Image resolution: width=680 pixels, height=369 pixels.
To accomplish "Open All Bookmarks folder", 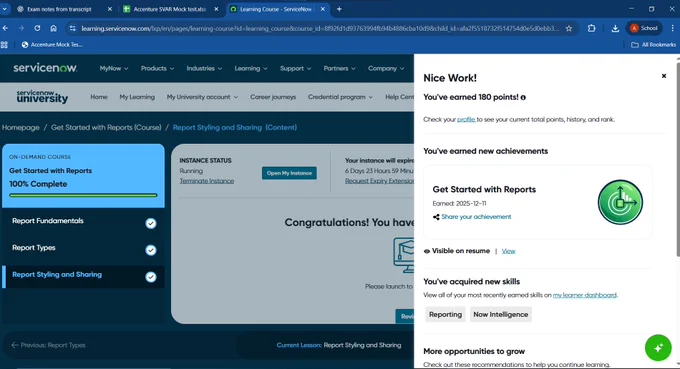I will pyautogui.click(x=653, y=45).
